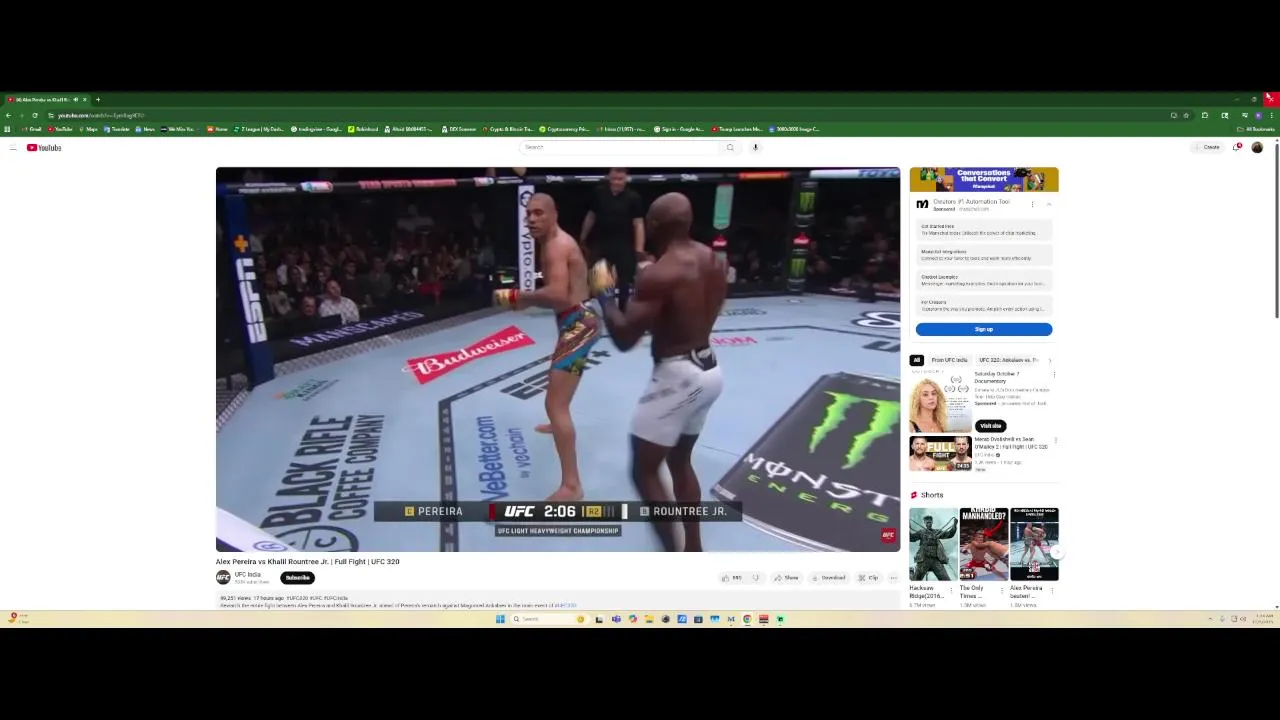Image resolution: width=1280 pixels, height=720 pixels.
Task: Create a Clip of the video
Action: click(x=868, y=578)
